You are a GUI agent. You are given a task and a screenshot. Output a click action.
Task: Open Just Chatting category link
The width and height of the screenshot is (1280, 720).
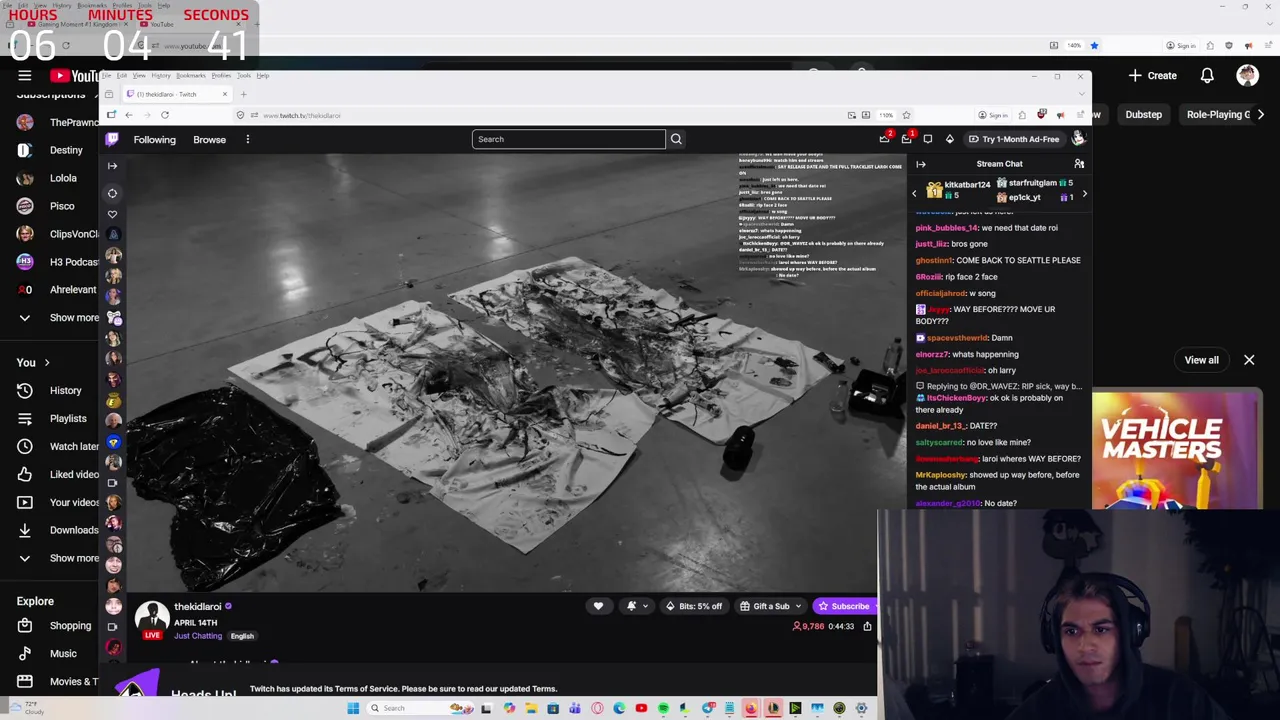198,636
